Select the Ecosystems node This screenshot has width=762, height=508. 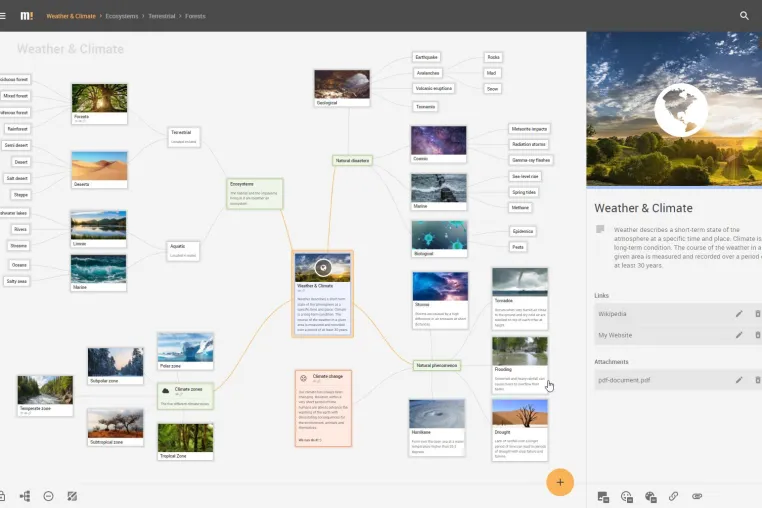point(255,193)
